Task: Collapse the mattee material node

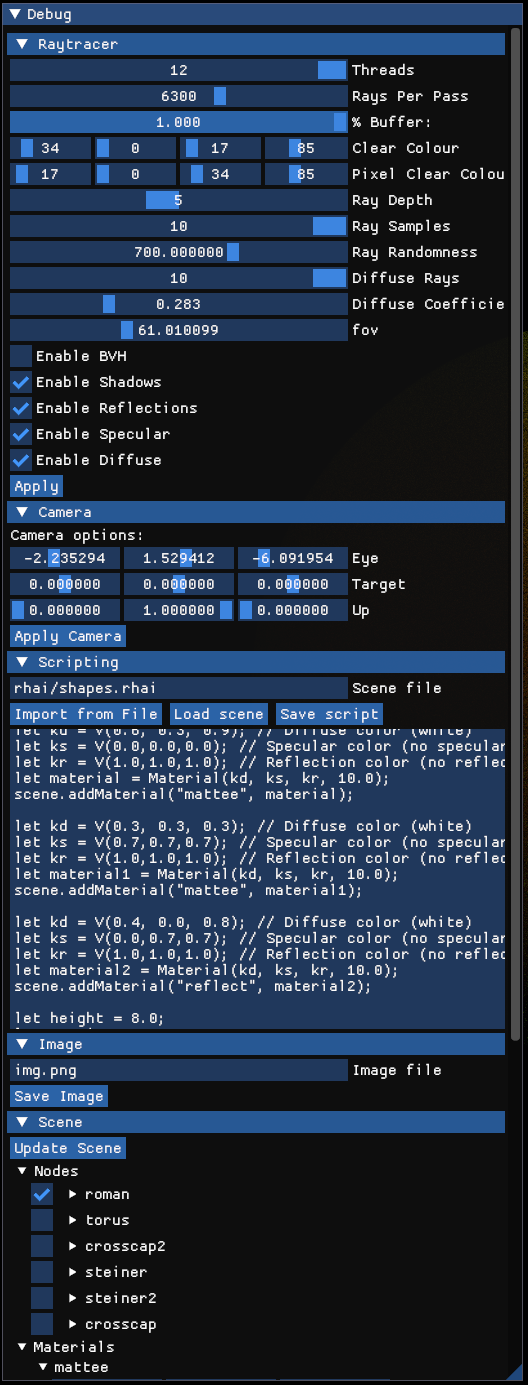Action: tap(42, 1367)
